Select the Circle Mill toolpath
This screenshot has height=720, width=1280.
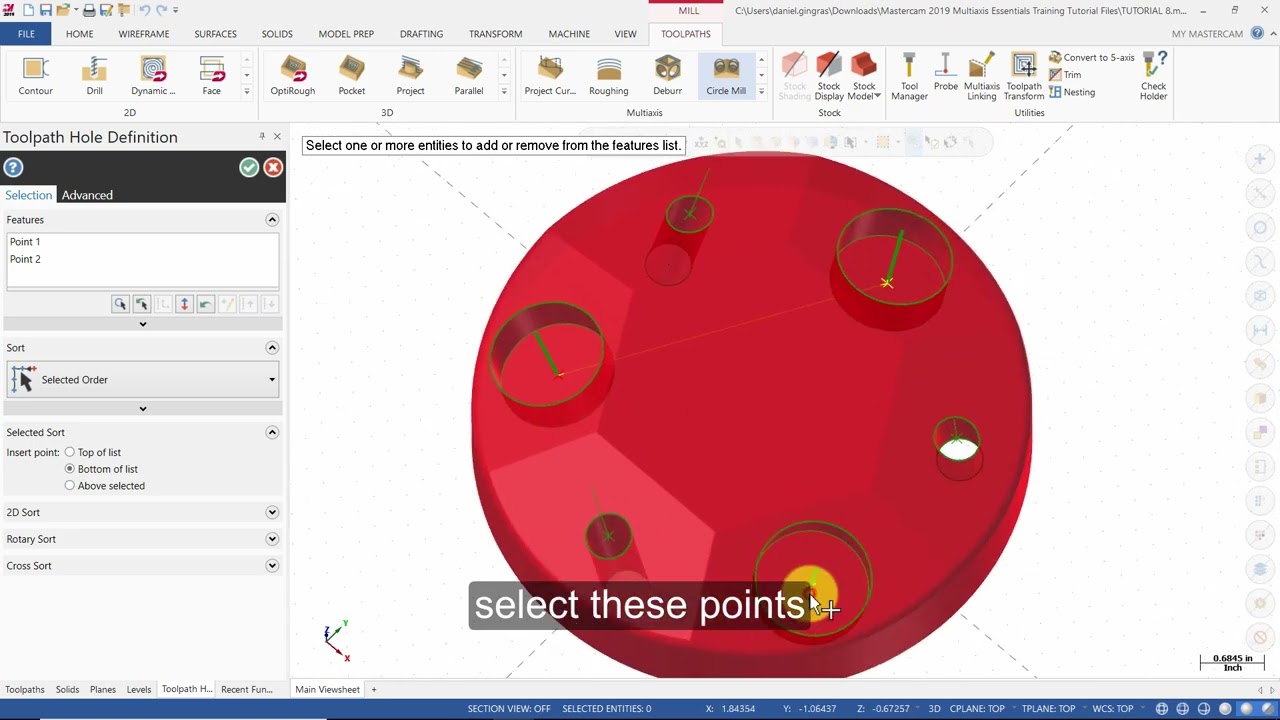pos(726,76)
